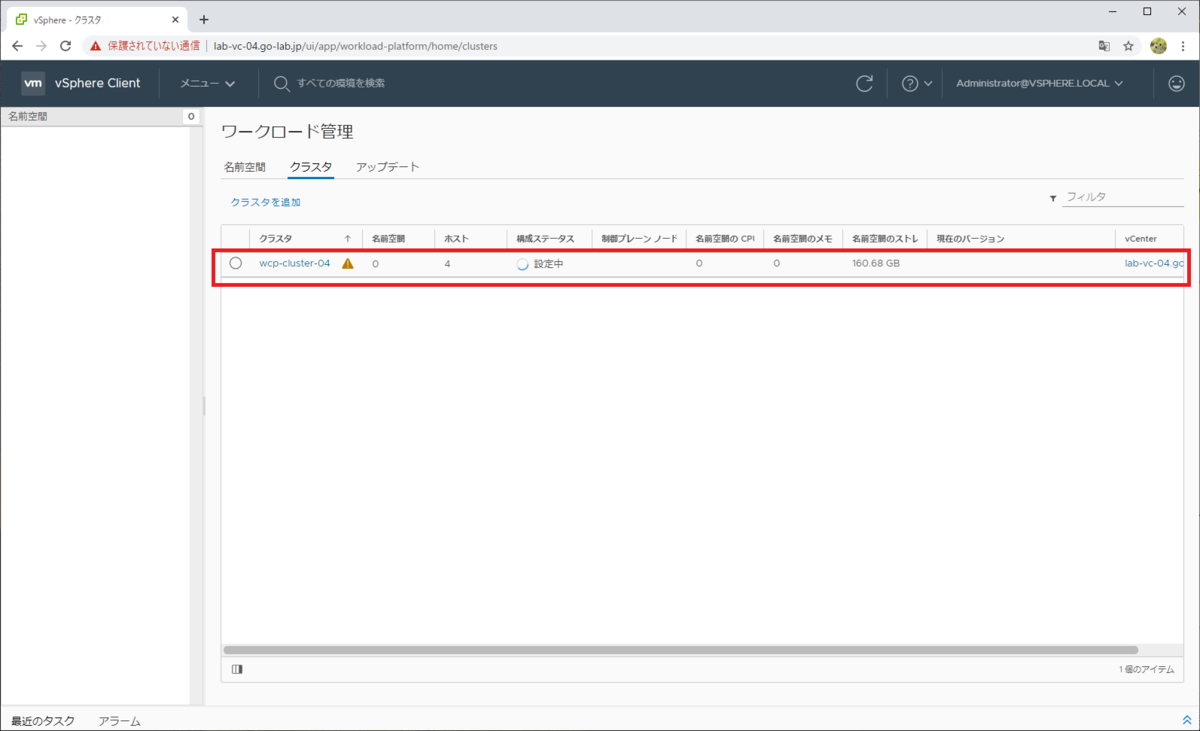Screen dimensions: 1200x731
Task: Click the ワークロード管理 page heading
Action: point(287,132)
